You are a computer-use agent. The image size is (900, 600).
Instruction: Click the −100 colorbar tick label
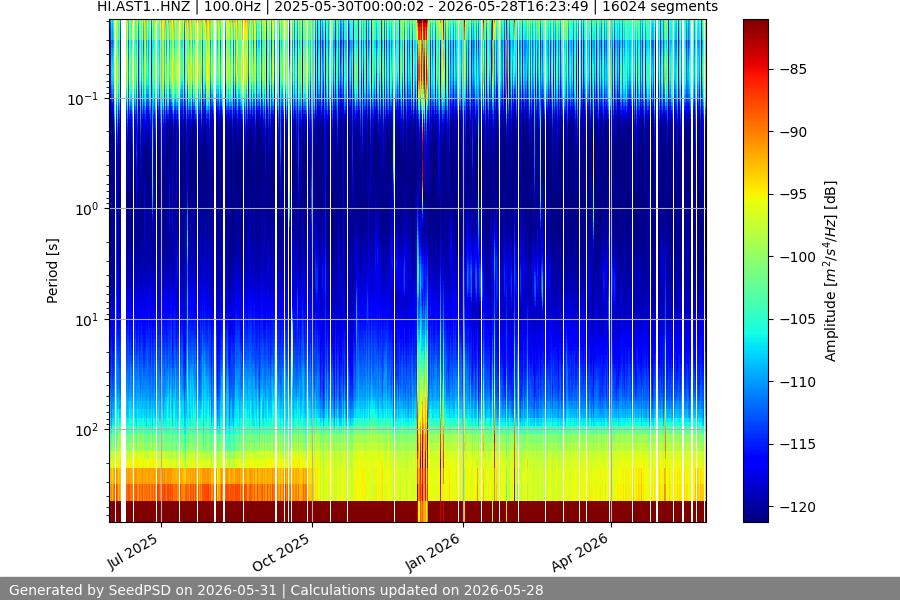pos(798,257)
